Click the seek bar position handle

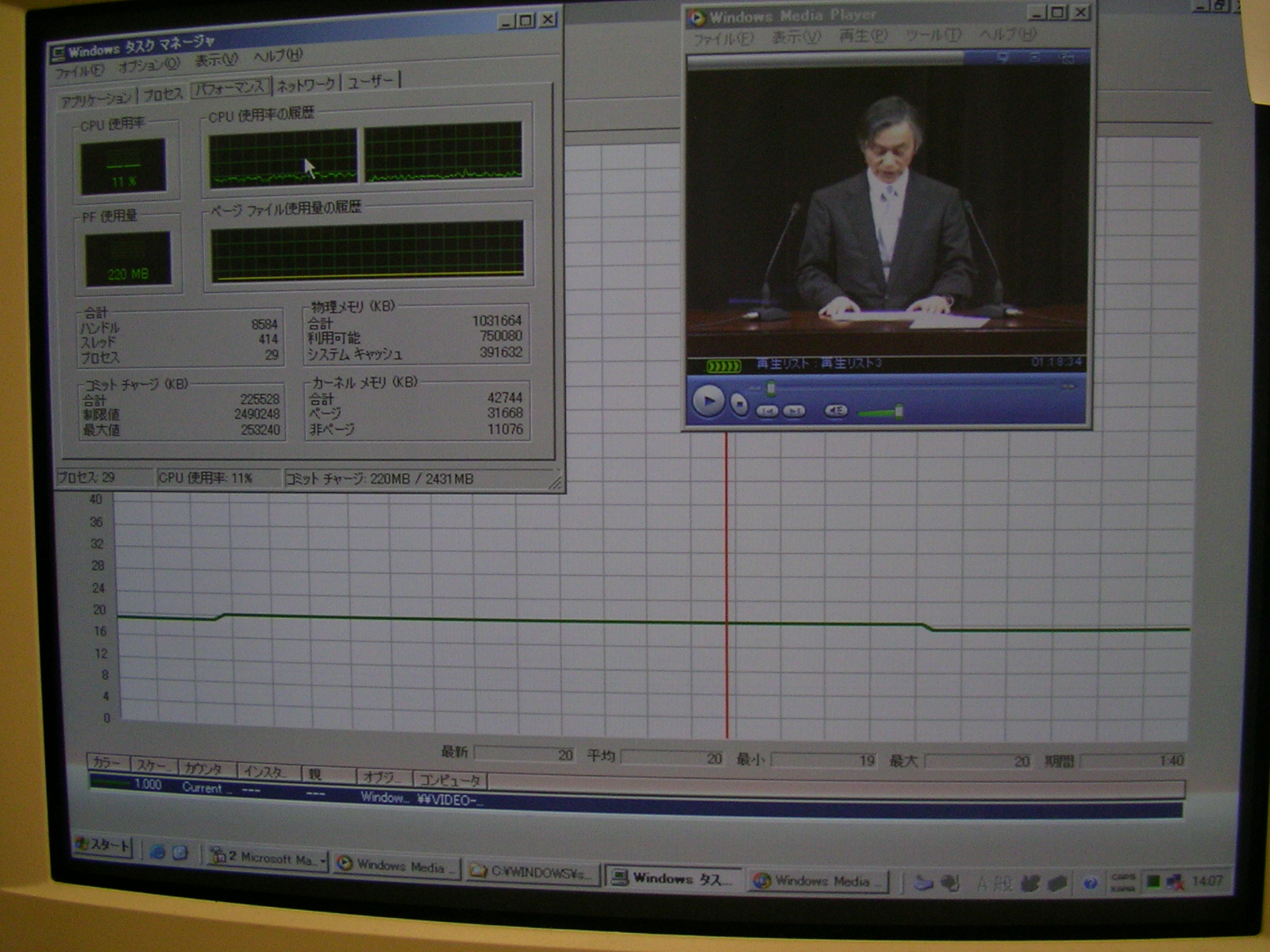point(771,388)
